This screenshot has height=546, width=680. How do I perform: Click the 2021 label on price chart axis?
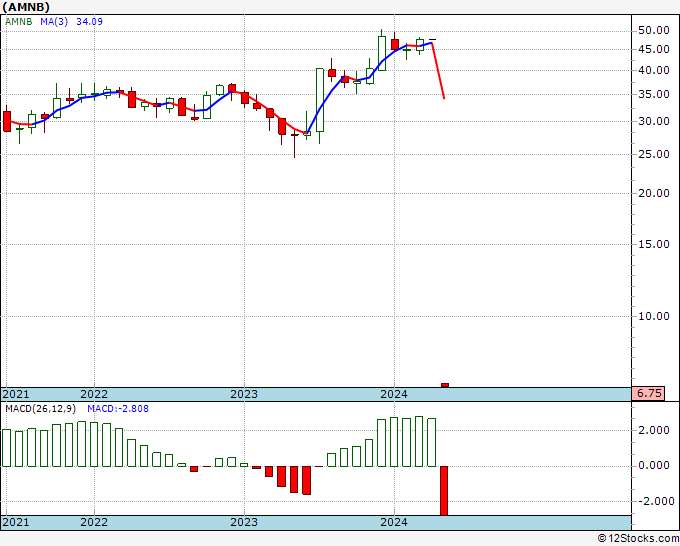16,394
